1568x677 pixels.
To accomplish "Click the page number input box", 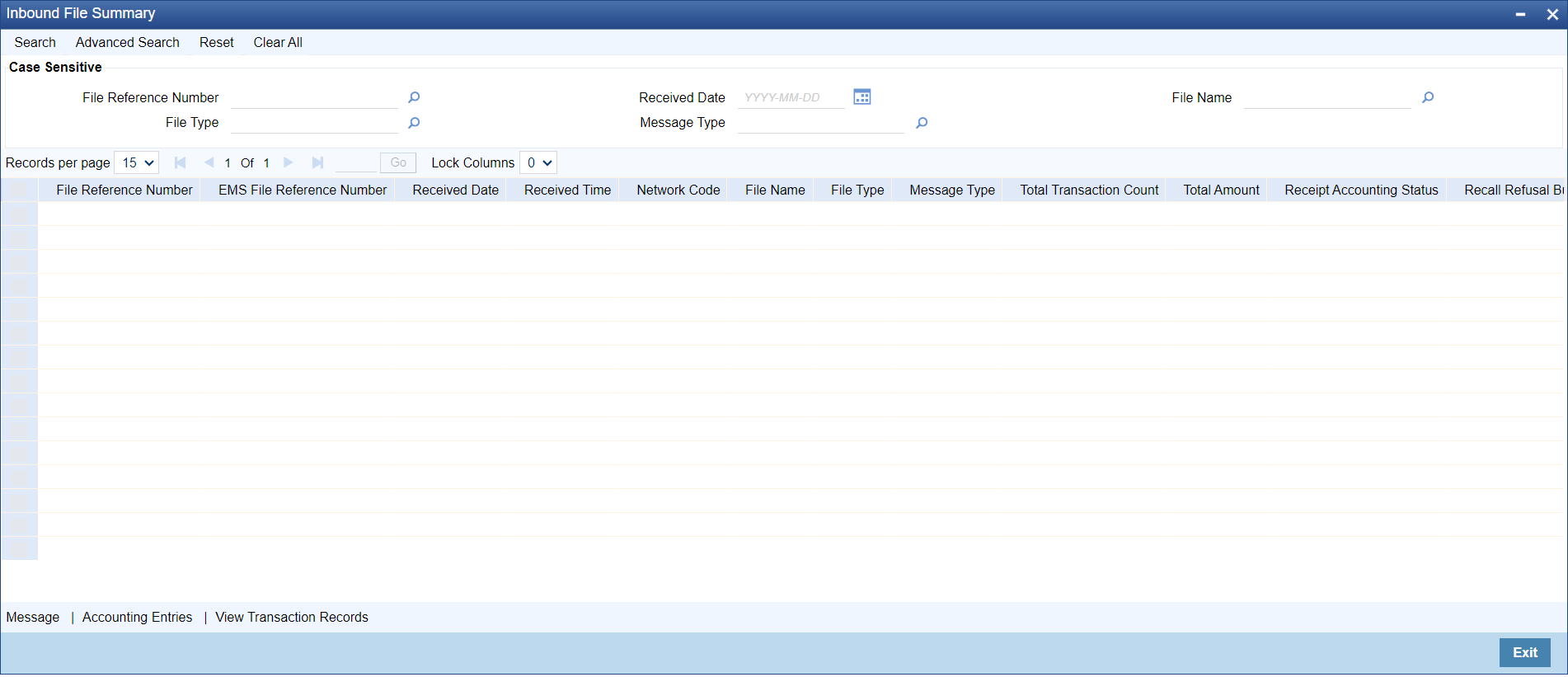I will [x=355, y=162].
